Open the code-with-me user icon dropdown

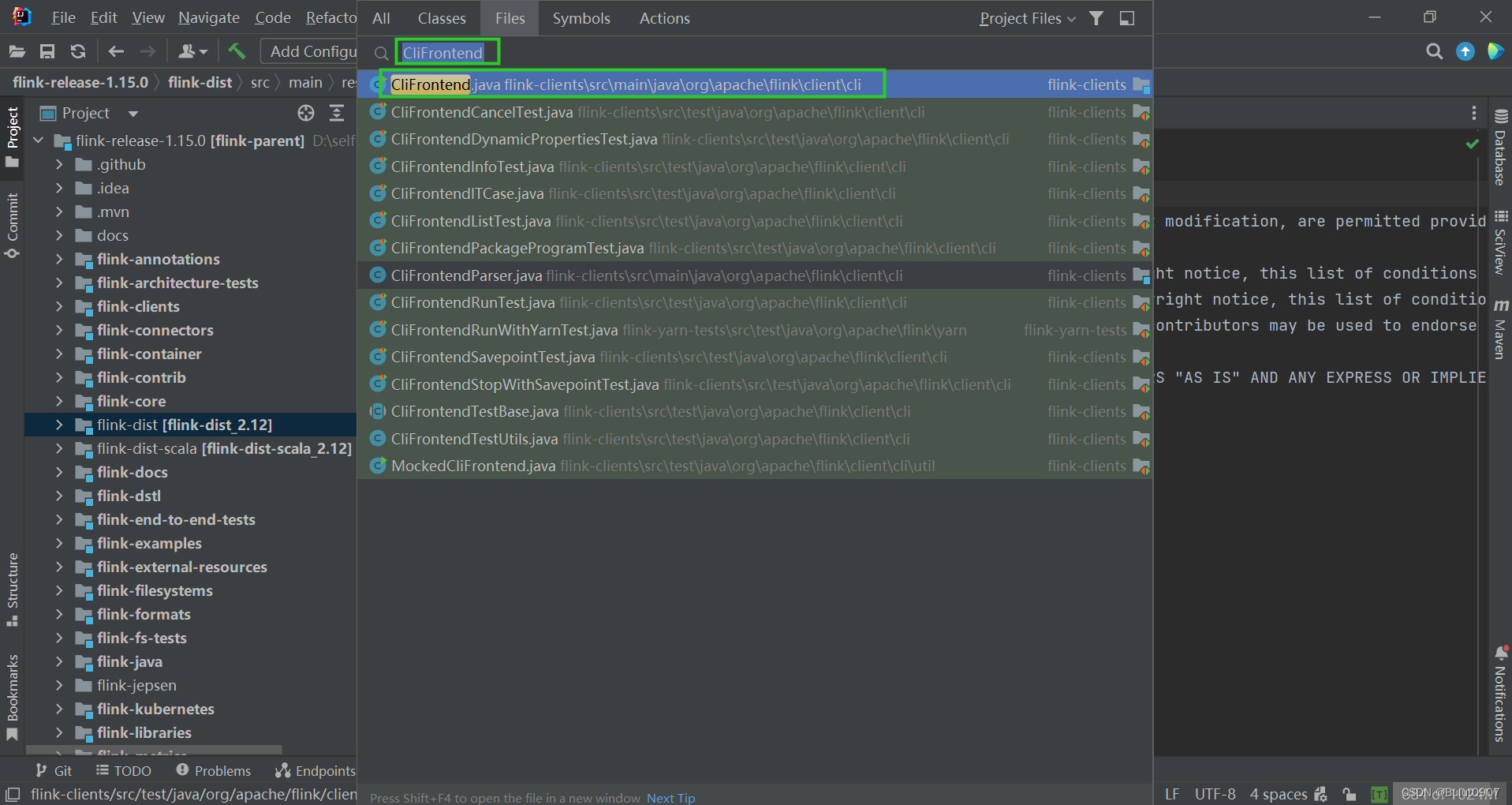192,51
